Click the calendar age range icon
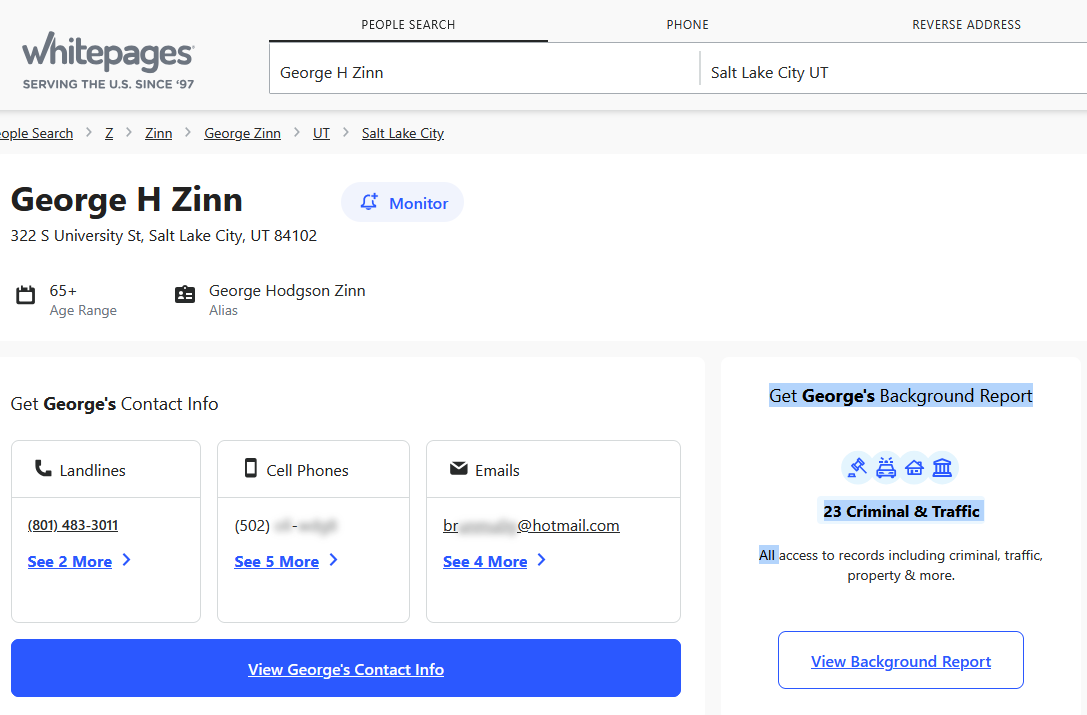 click(26, 295)
